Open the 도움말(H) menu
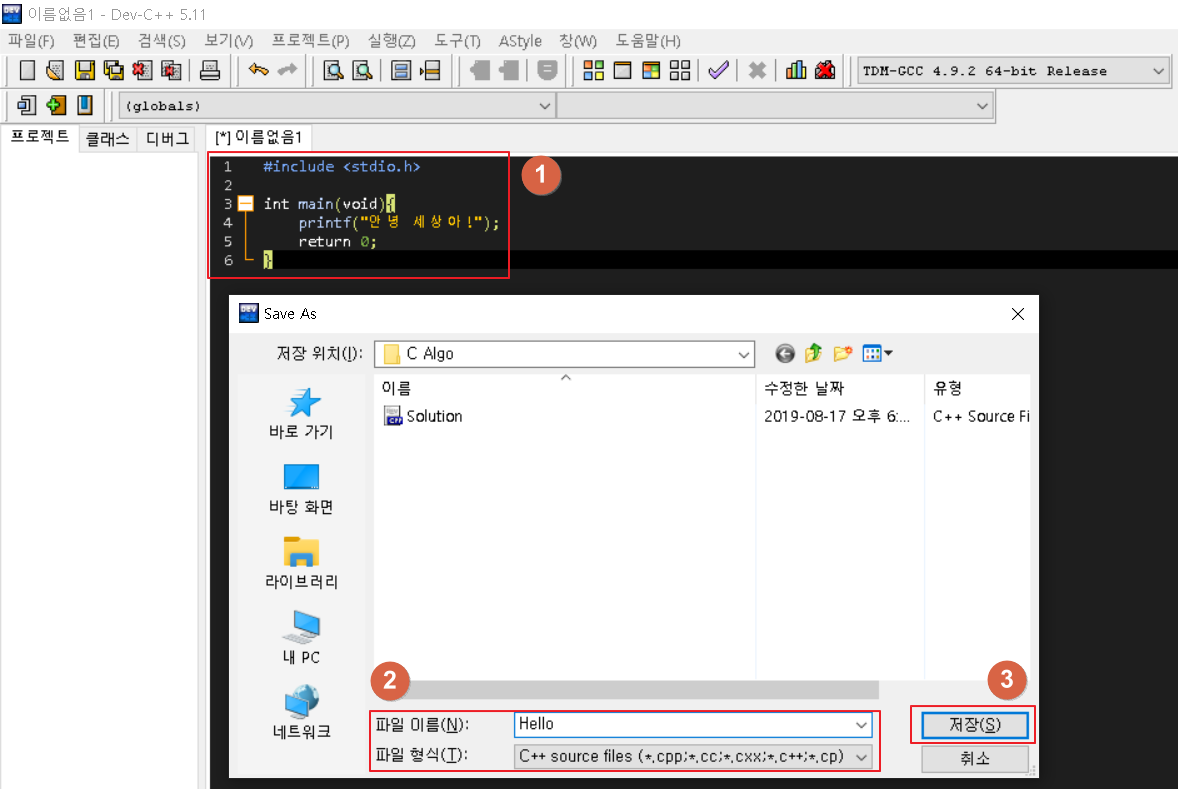Viewport: 1178px width, 789px height. pyautogui.click(x=648, y=41)
